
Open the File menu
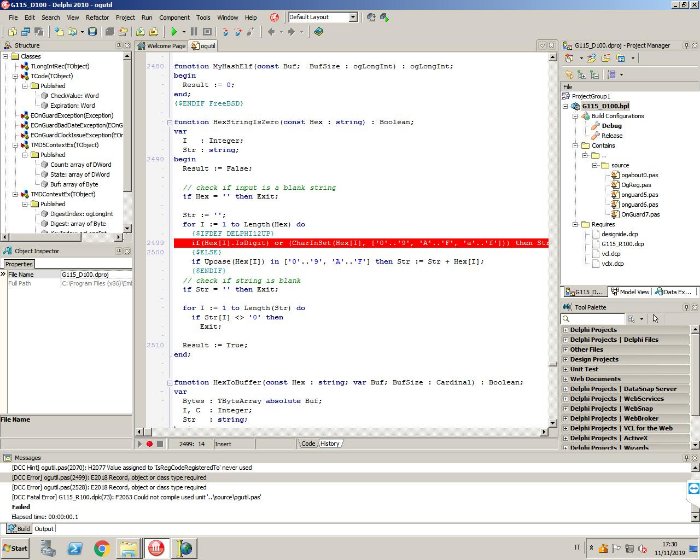coord(13,17)
